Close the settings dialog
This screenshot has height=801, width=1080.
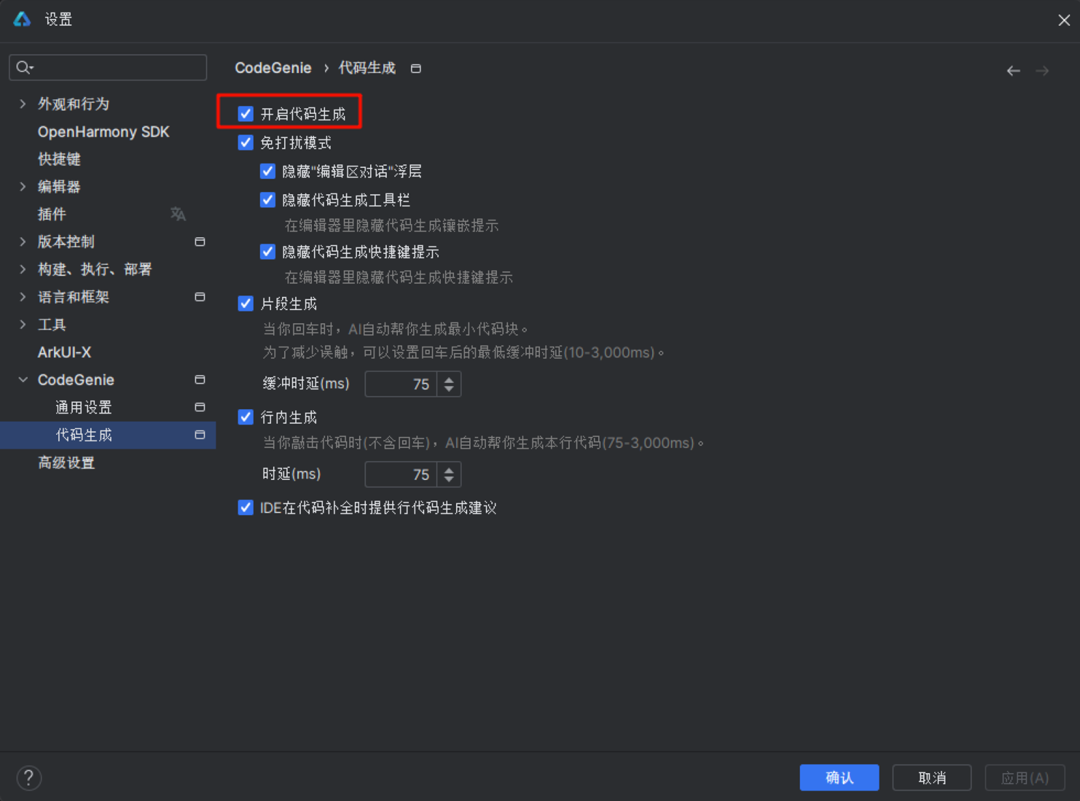click(1063, 20)
